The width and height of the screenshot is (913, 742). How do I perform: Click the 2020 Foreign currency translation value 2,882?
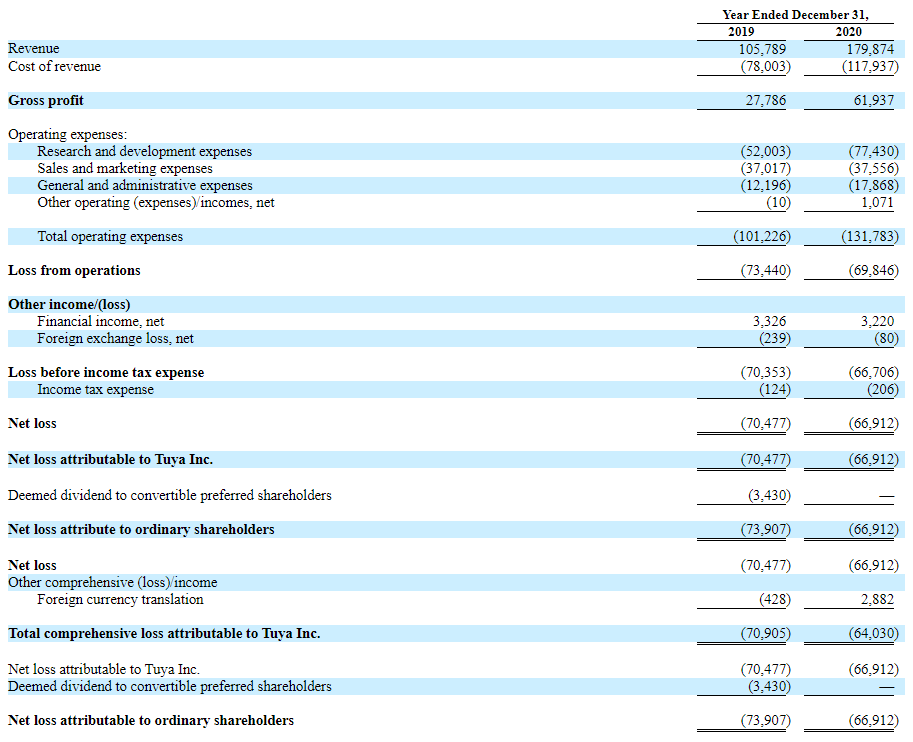click(877, 599)
